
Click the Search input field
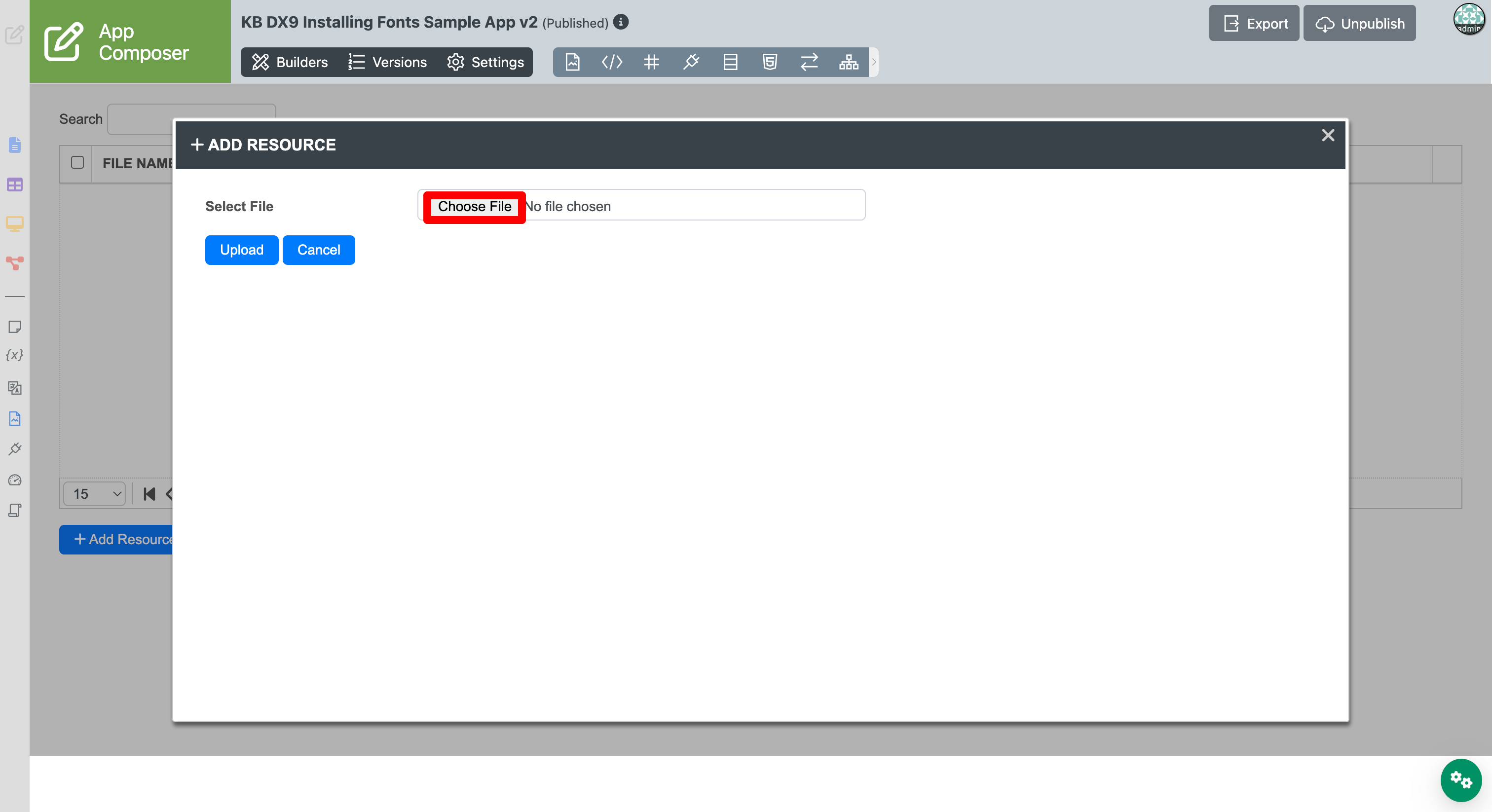click(192, 119)
